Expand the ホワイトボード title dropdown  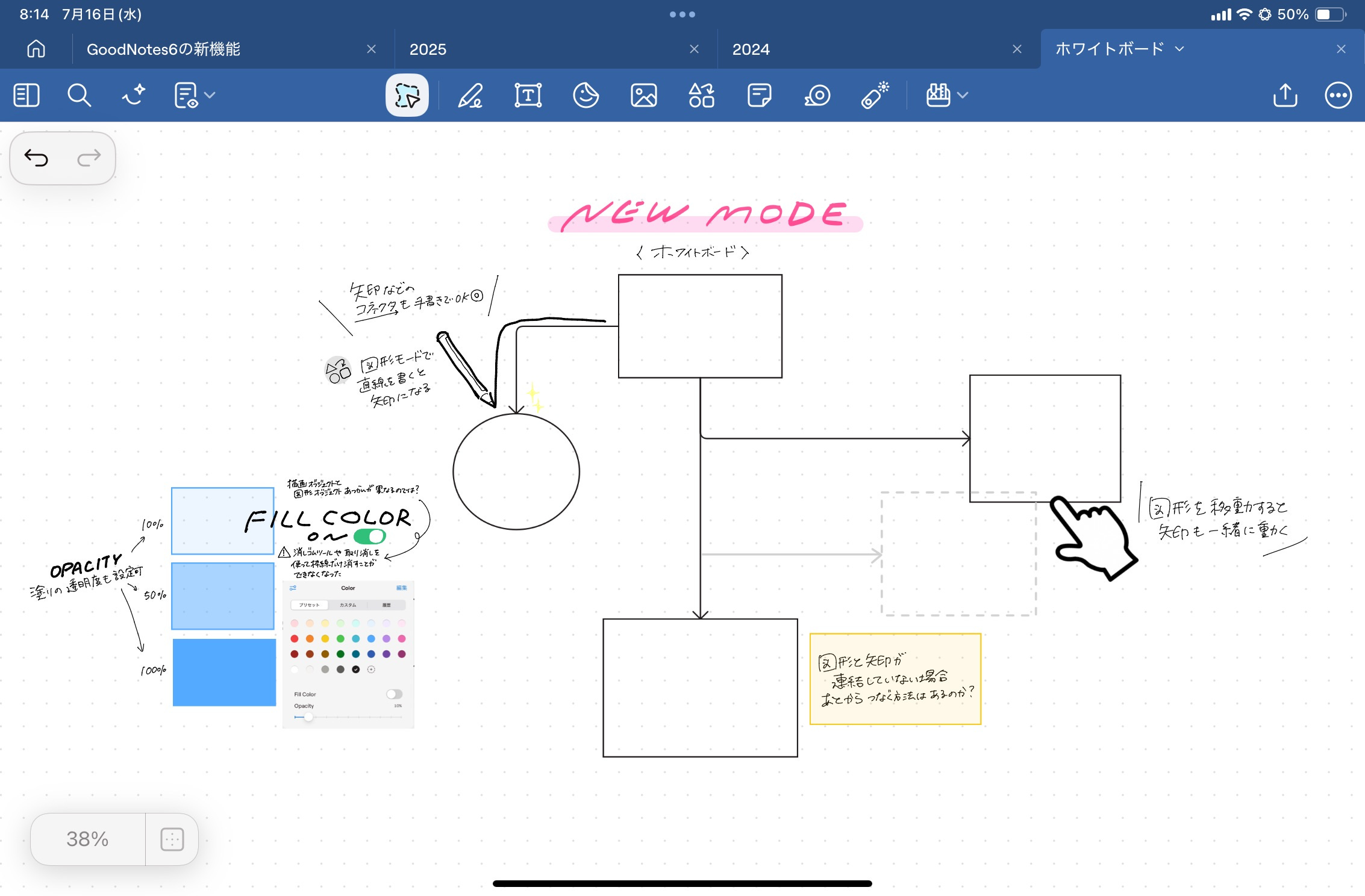click(x=1179, y=49)
